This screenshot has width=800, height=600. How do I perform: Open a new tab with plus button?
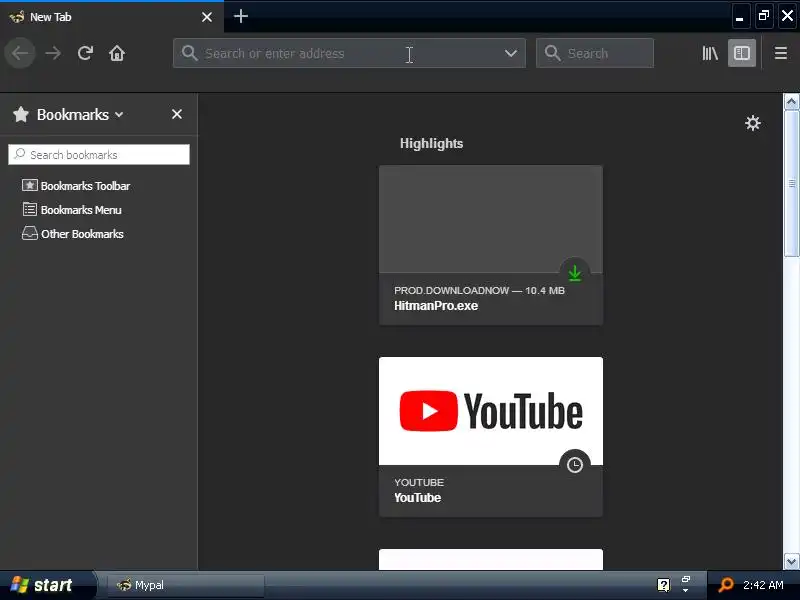241,16
